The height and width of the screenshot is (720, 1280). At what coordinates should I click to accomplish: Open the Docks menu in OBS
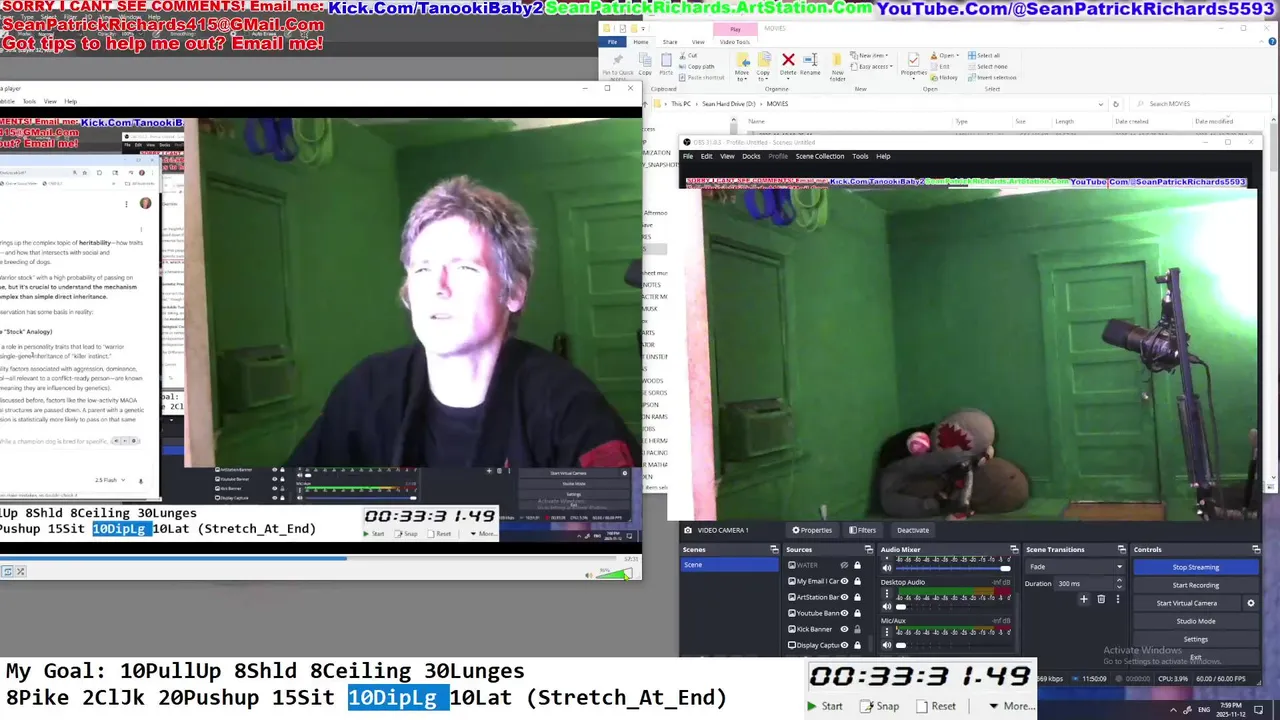[751, 156]
